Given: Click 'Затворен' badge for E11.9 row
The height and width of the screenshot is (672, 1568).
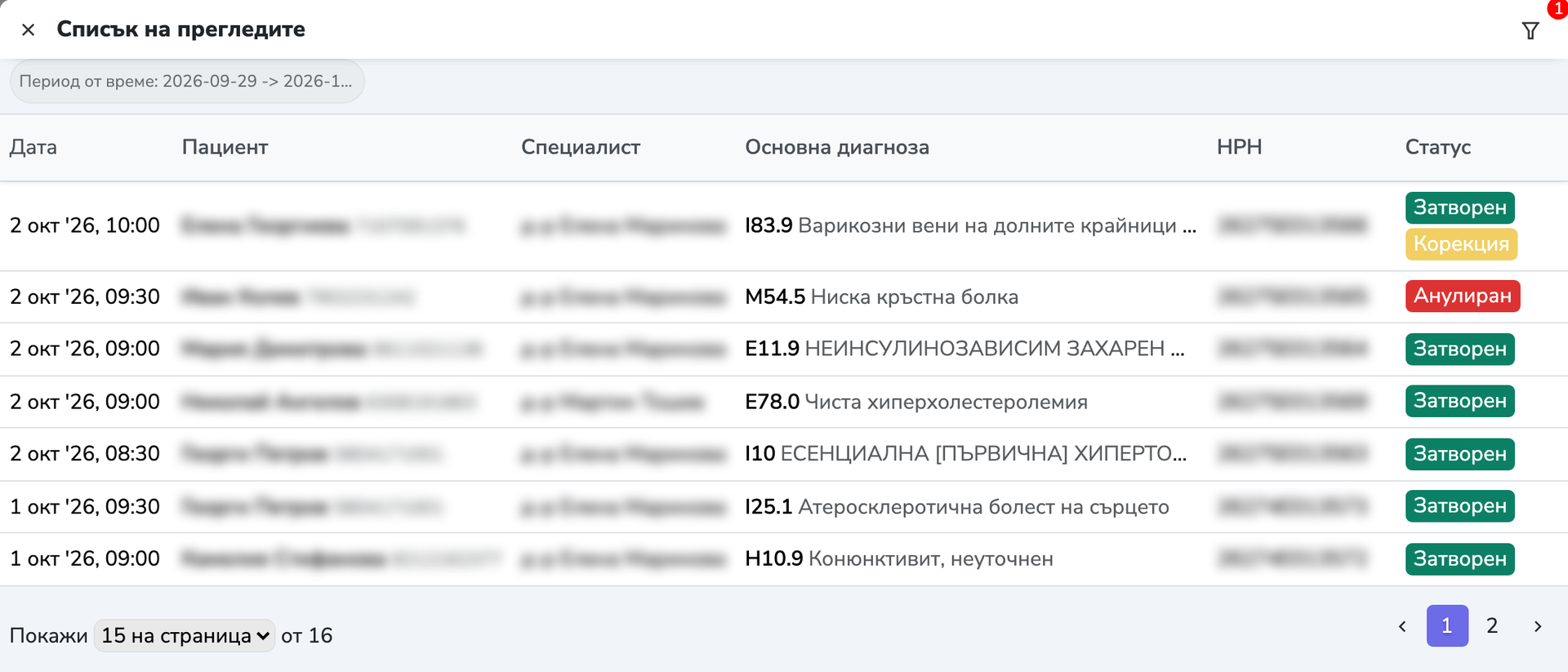Looking at the screenshot, I should coord(1460,349).
